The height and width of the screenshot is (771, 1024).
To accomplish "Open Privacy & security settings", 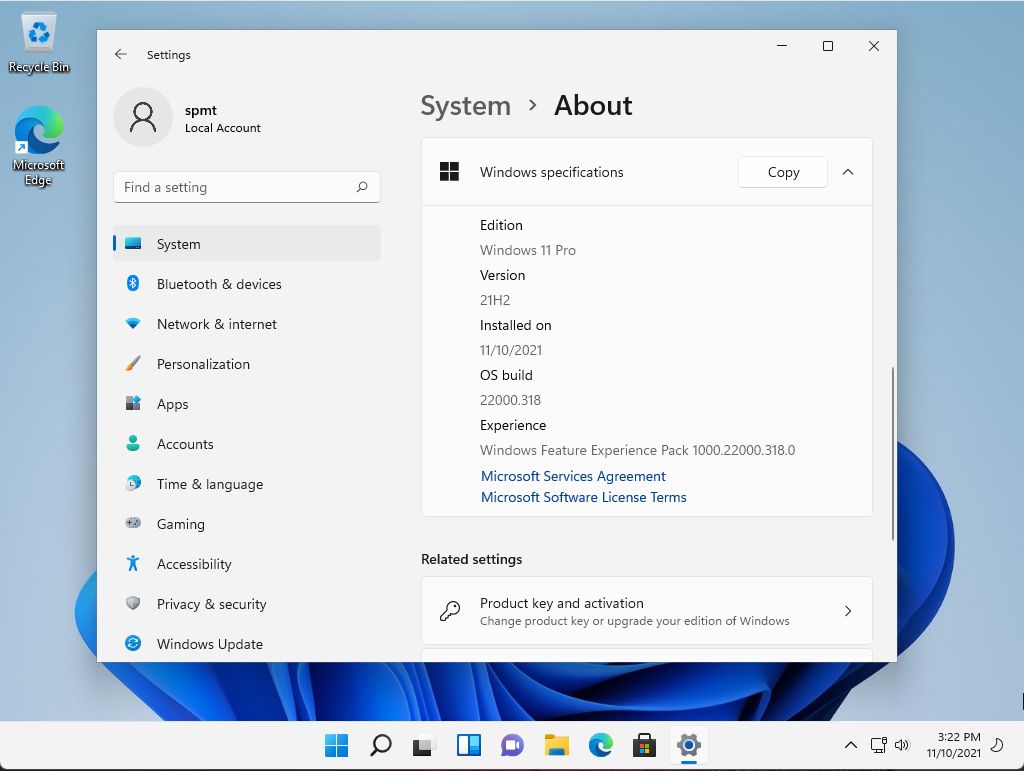I will [x=247, y=603].
